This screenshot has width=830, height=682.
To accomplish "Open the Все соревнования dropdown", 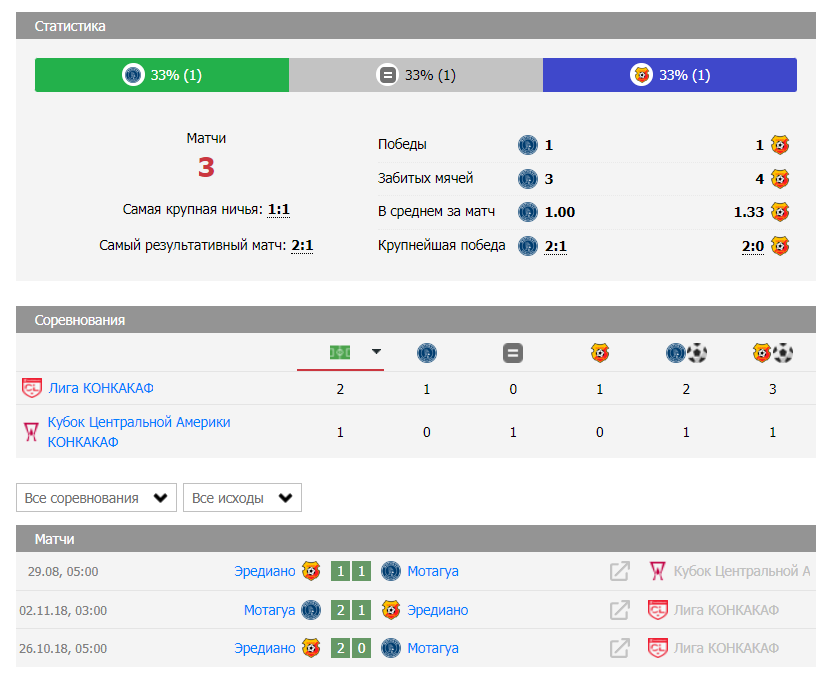I will tap(96, 497).
